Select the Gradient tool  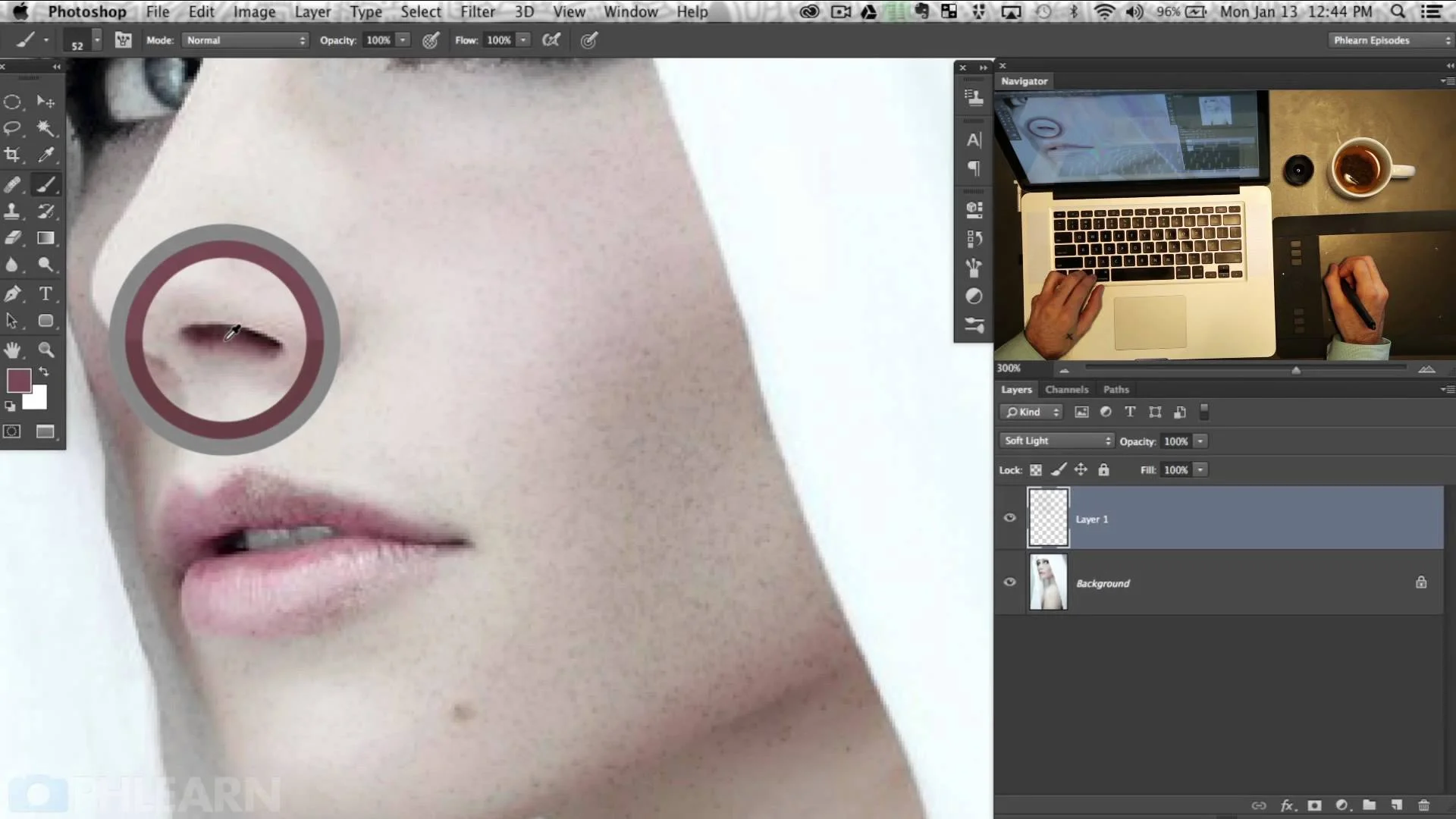tap(46, 239)
